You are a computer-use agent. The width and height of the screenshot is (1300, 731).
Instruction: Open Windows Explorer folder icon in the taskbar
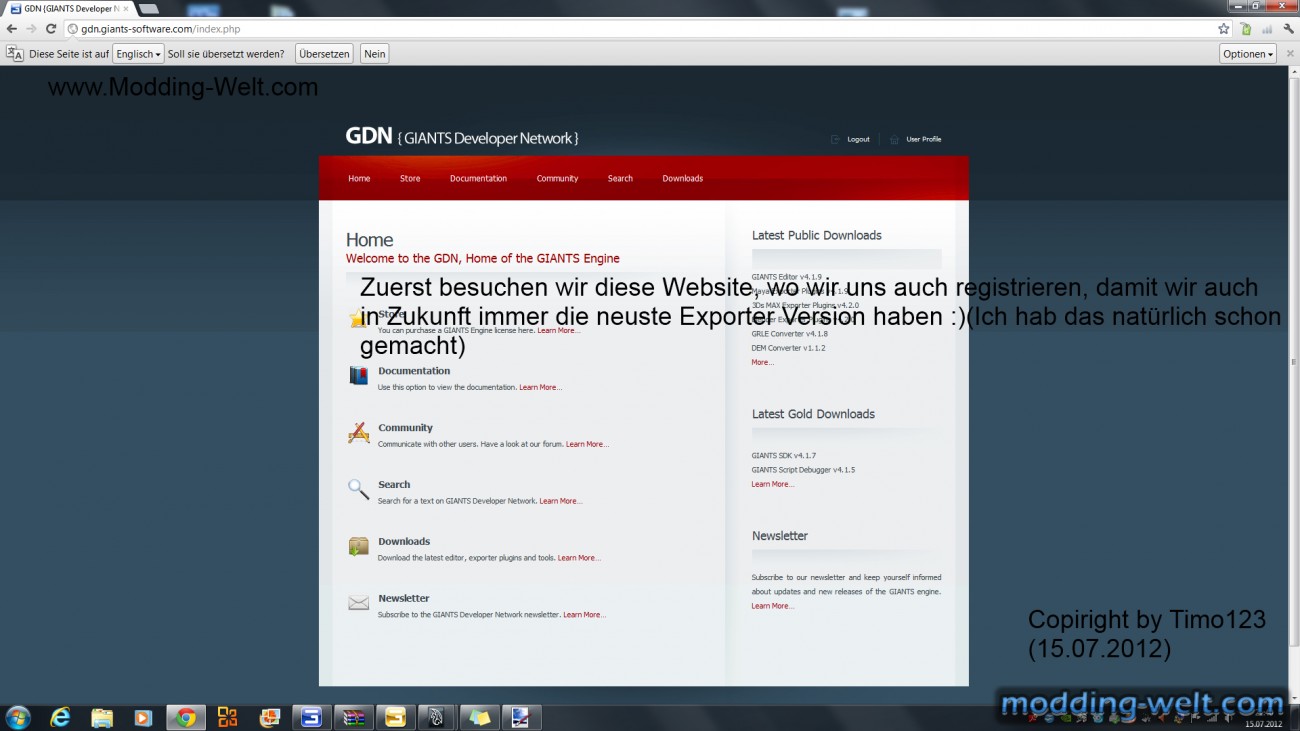102,717
